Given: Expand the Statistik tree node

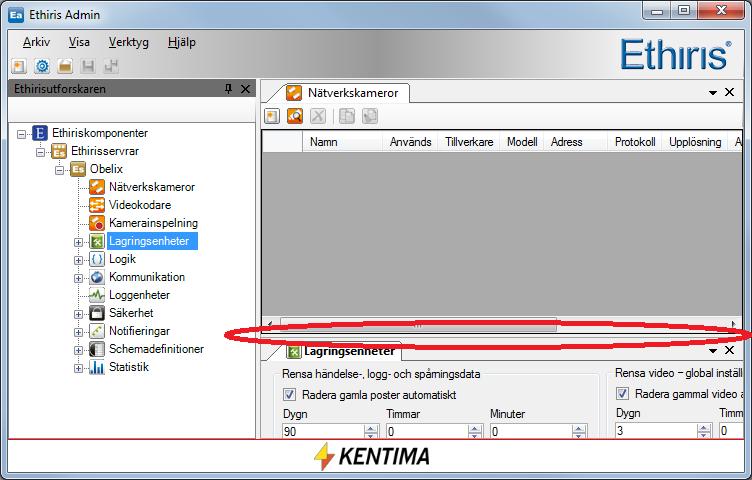Looking at the screenshot, I should (78, 368).
